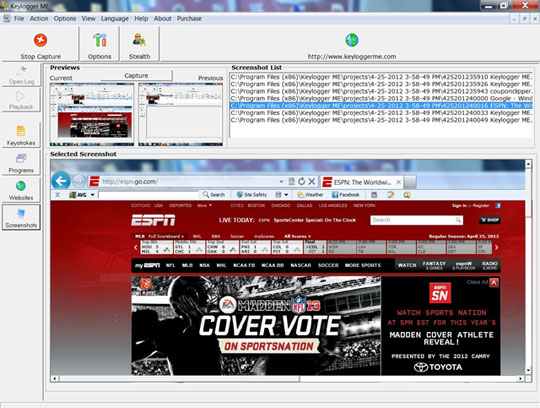
Task: Select screenshot list entry 425201240049 Keylogger ME
Action: pos(381,120)
